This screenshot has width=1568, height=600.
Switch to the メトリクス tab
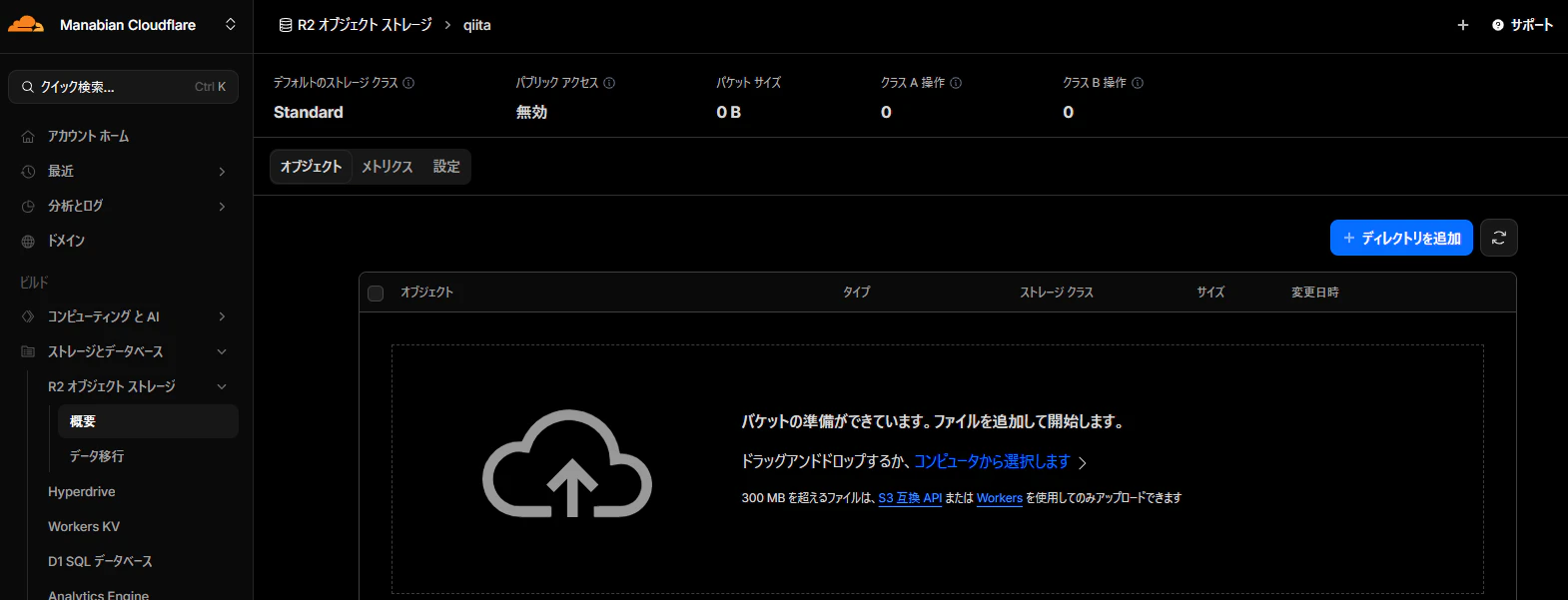click(388, 167)
